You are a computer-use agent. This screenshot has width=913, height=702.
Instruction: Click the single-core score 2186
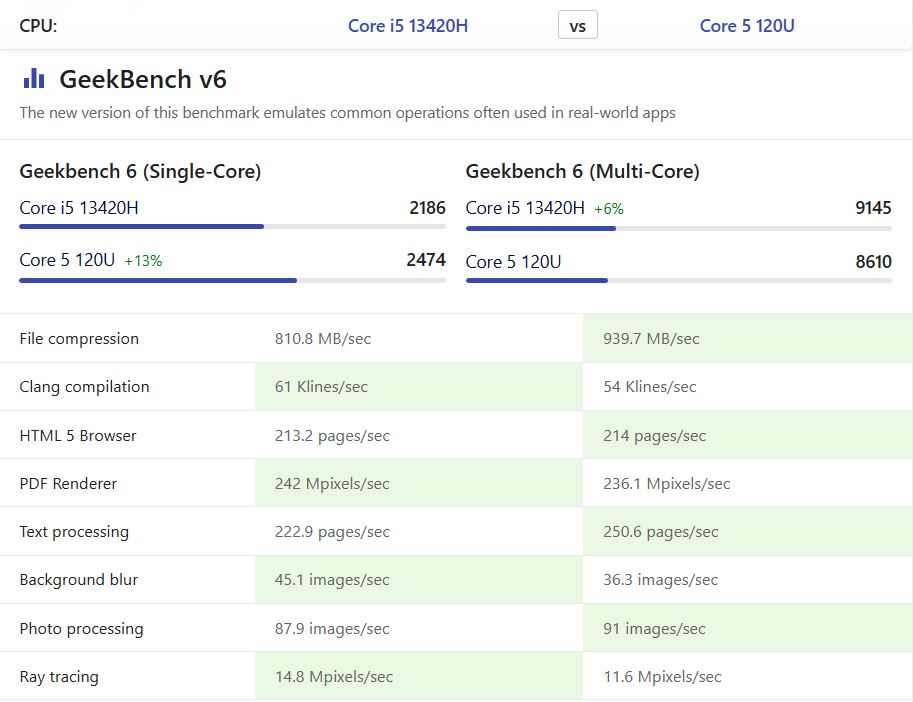coord(427,208)
